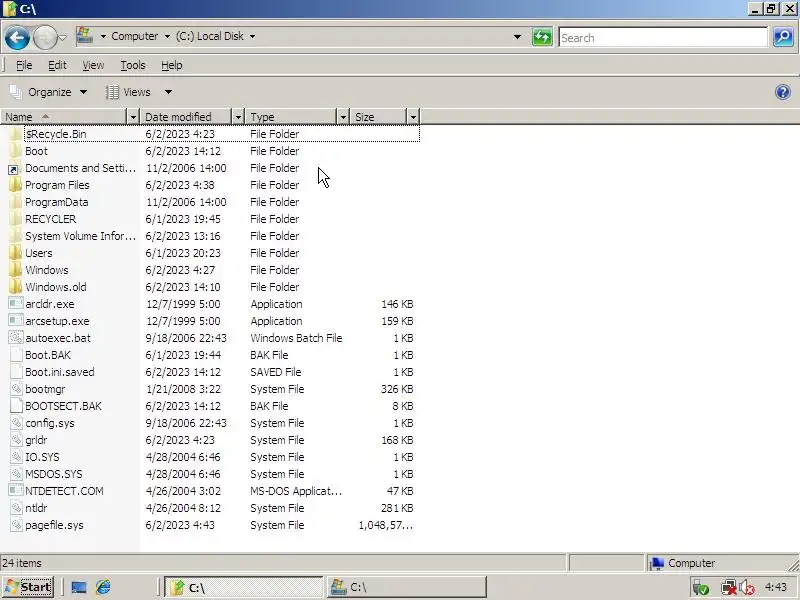Image resolution: width=800 pixels, height=600 pixels.
Task: Click the muted volume tray icon
Action: pyautogui.click(x=747, y=588)
